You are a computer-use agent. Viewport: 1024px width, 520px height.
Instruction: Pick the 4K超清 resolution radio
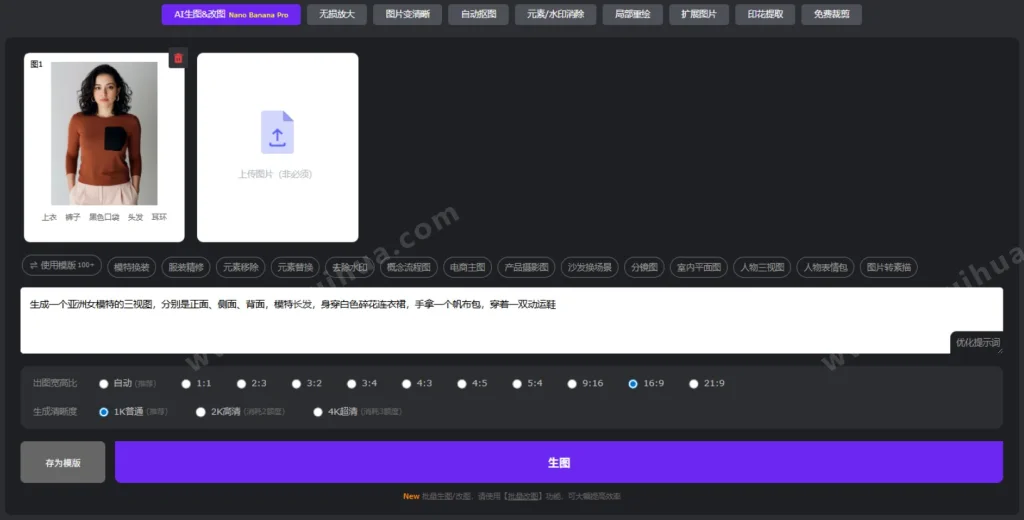click(x=318, y=411)
